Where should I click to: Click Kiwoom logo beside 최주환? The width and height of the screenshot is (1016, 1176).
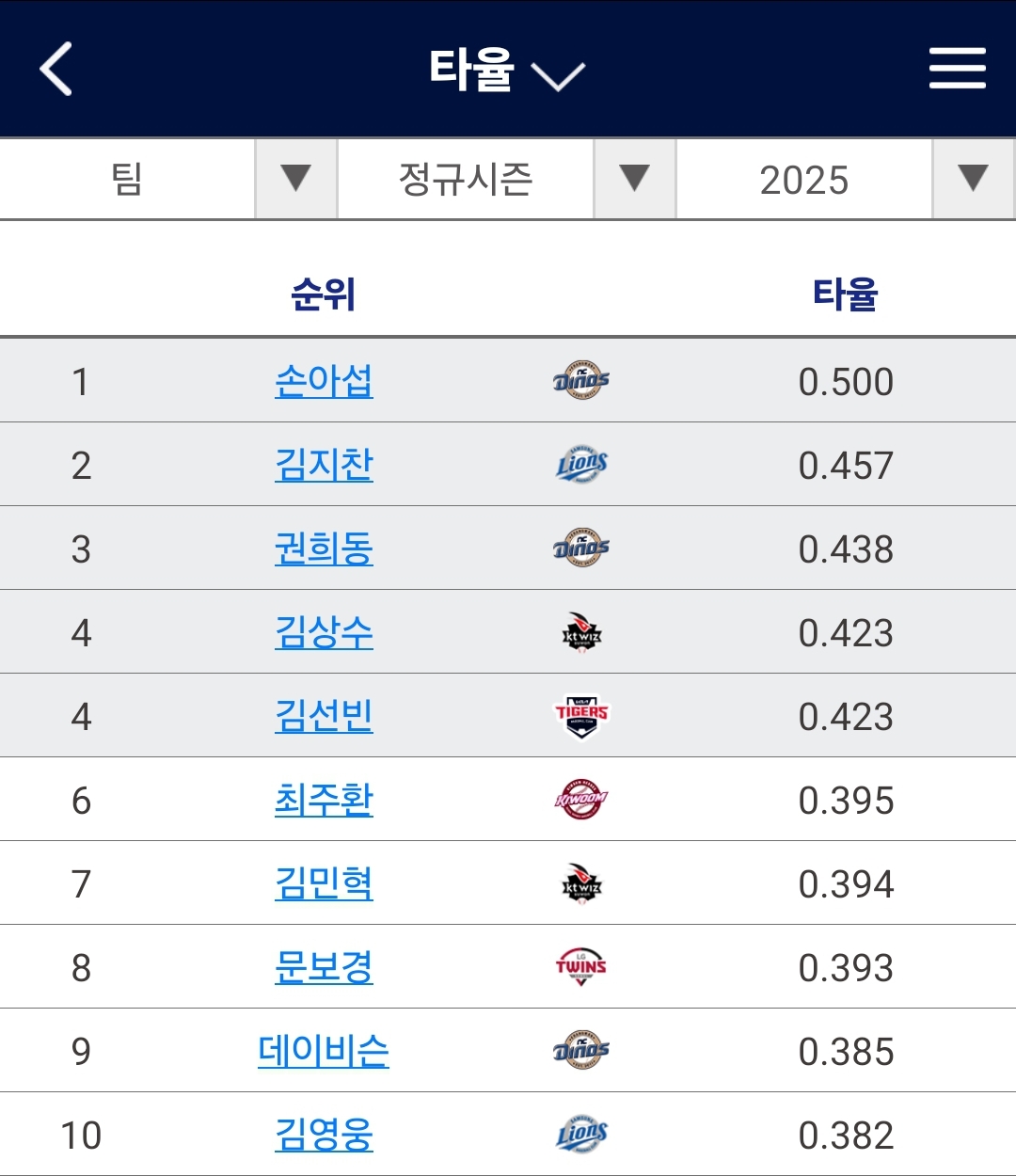pyautogui.click(x=581, y=800)
